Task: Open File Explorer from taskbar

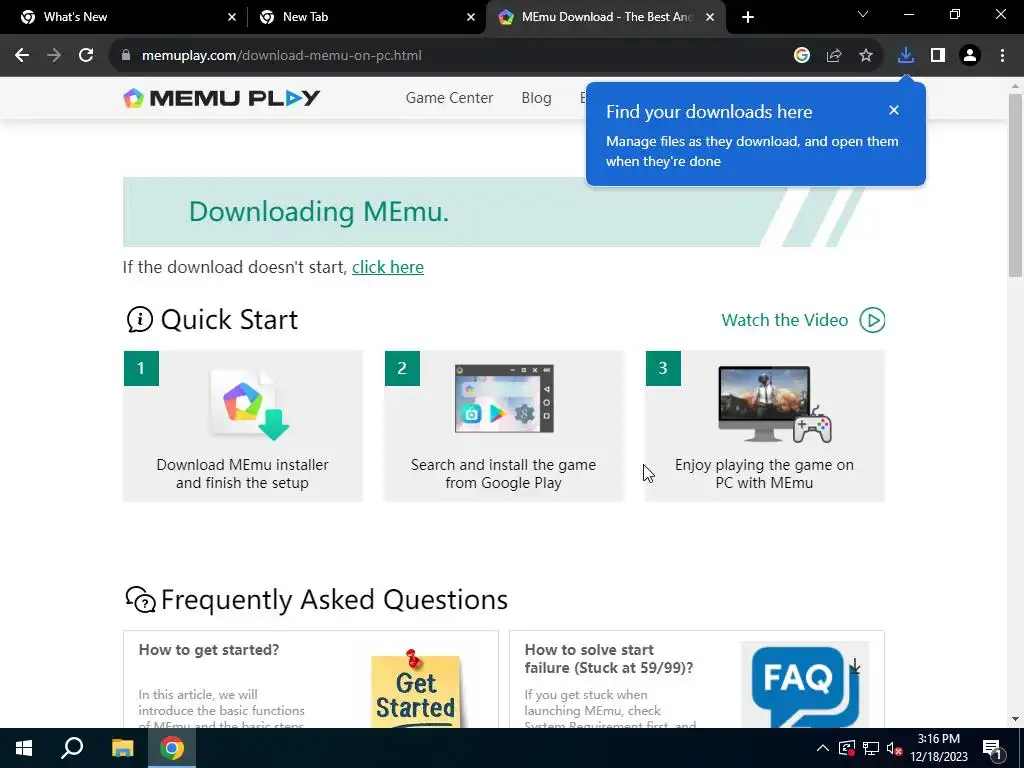Action: point(122,748)
